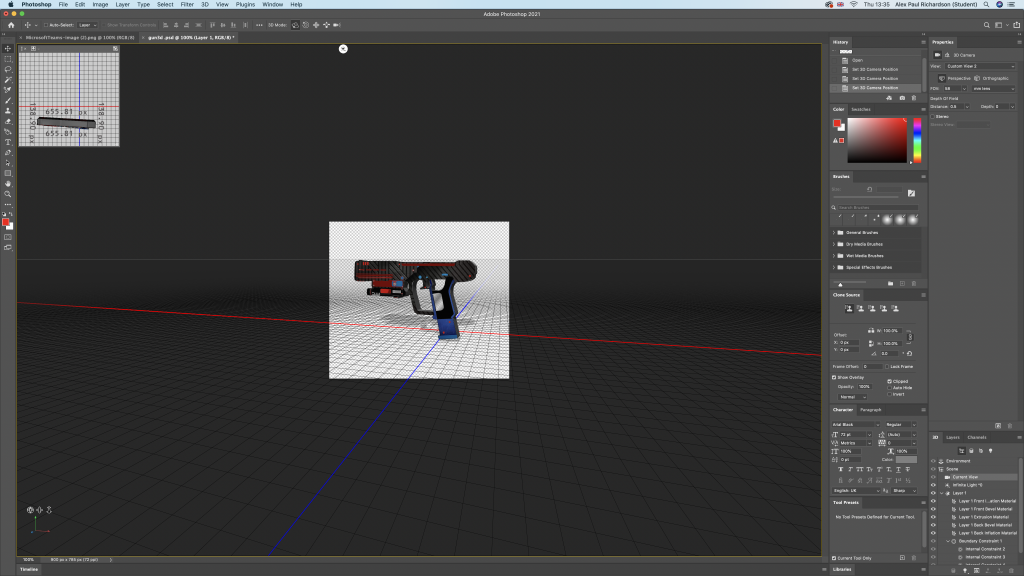Open the Libraries panel
1024x576 pixels.
point(842,569)
